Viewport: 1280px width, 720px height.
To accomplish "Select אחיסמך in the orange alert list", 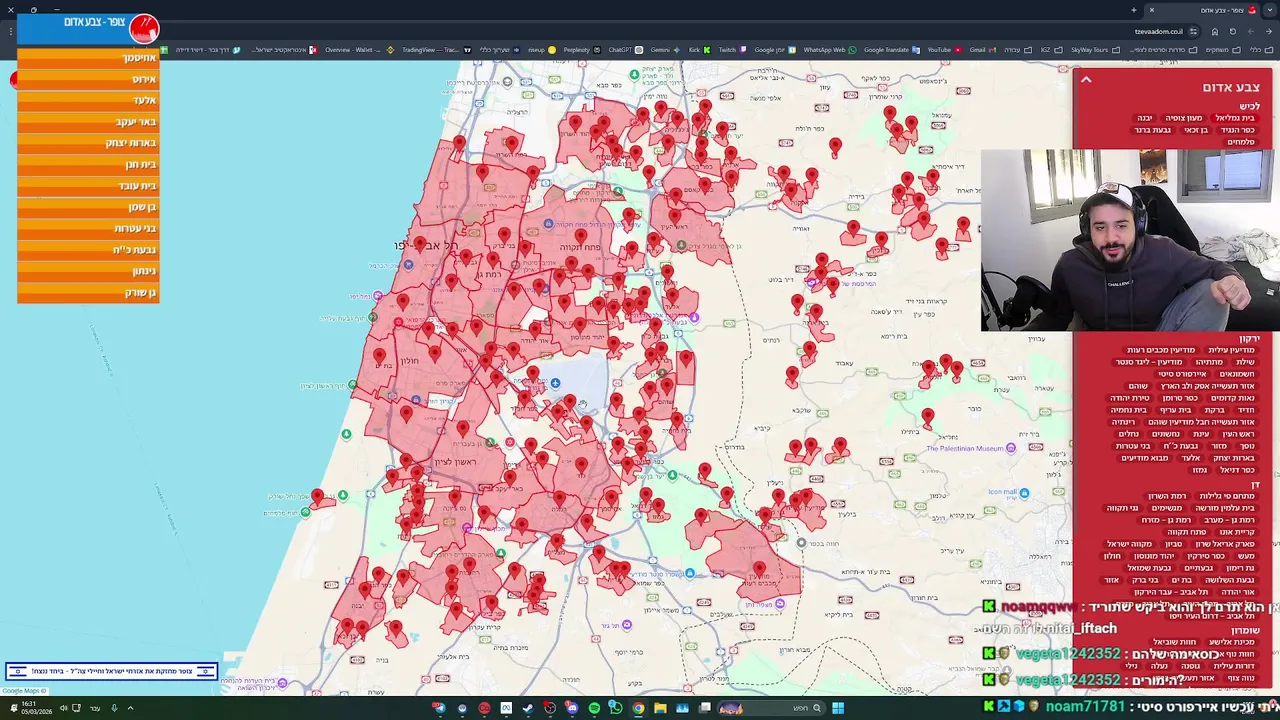I will tap(88, 58).
